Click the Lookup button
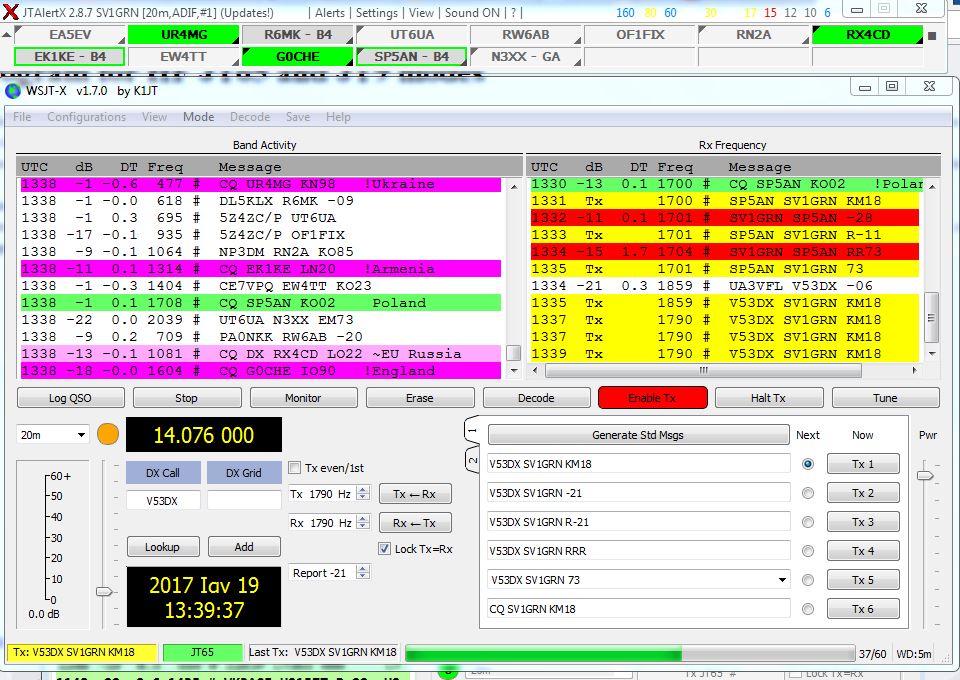Viewport: 960px width, 680px height. [163, 547]
